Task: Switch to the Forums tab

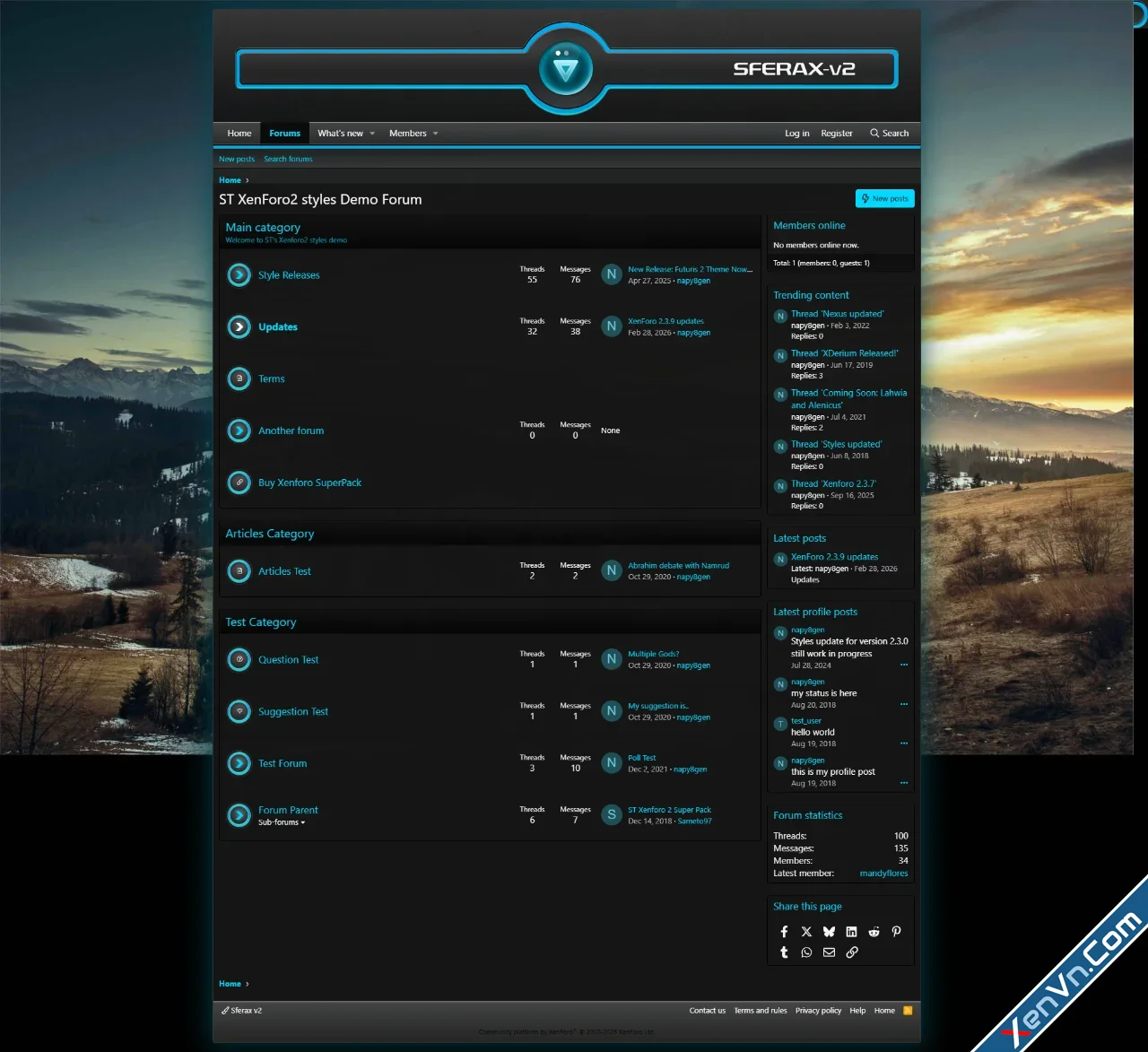Action: click(x=284, y=133)
